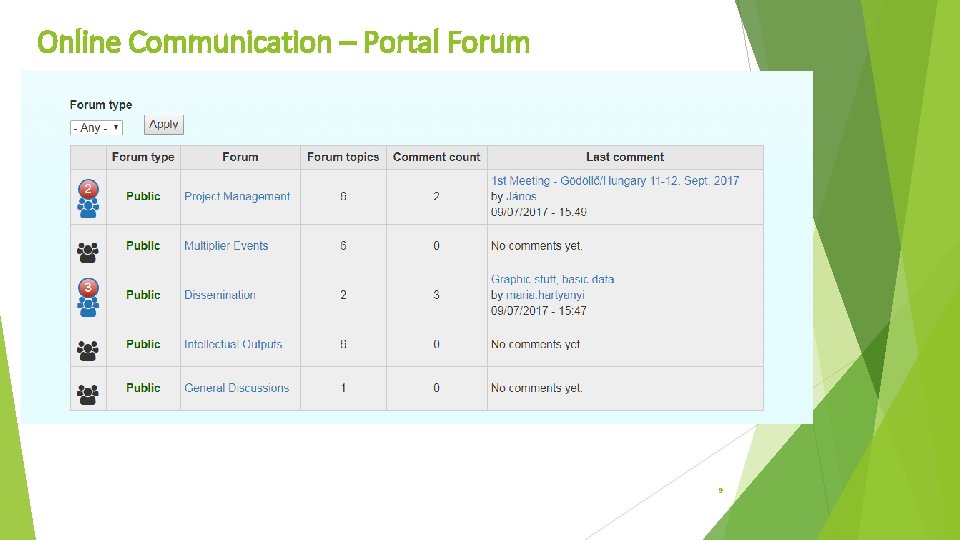The height and width of the screenshot is (540, 960).
Task: Click the red badge showing 3 new posts
Action: click(88, 287)
